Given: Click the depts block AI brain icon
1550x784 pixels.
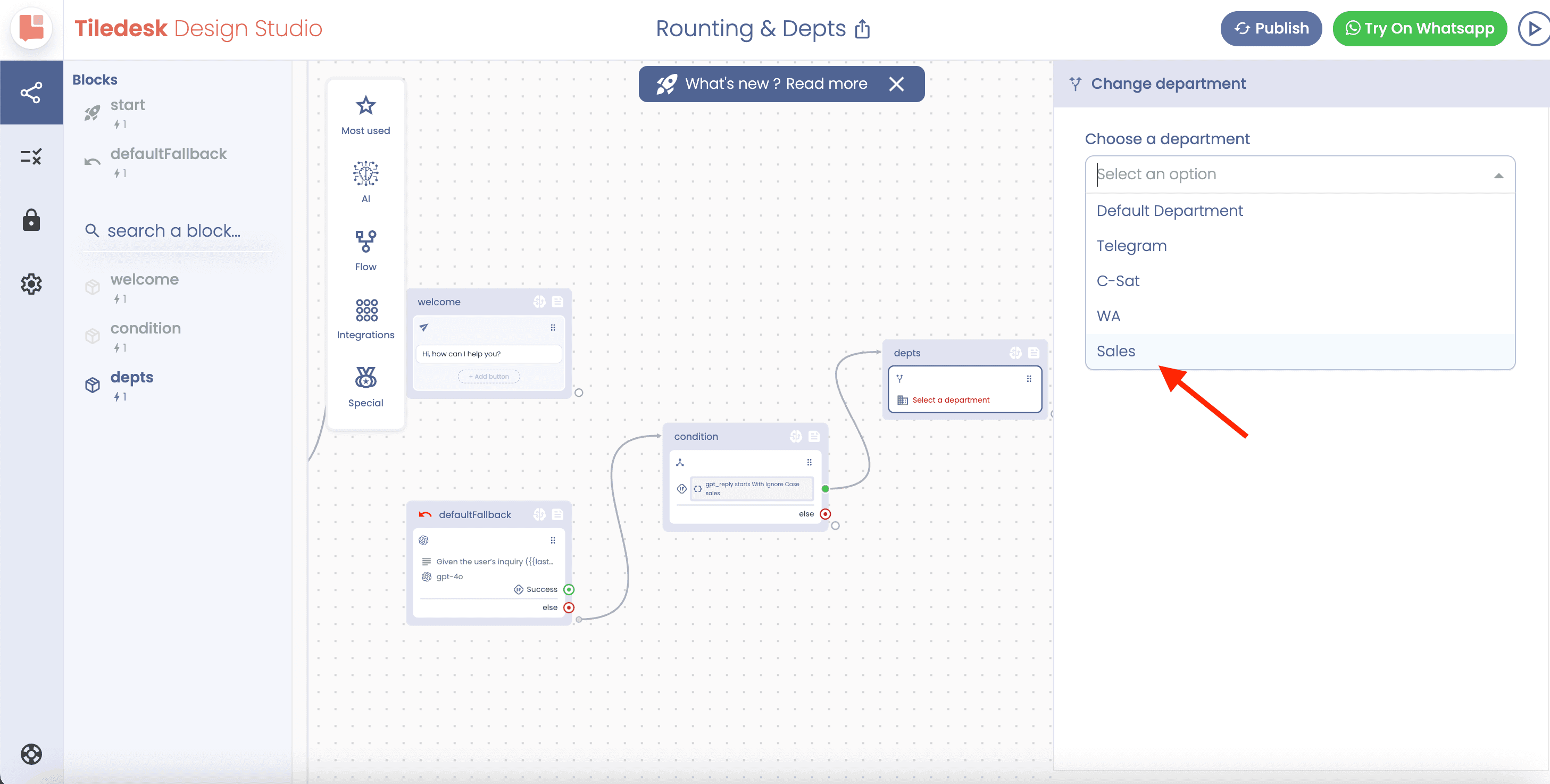Looking at the screenshot, I should pos(1015,353).
